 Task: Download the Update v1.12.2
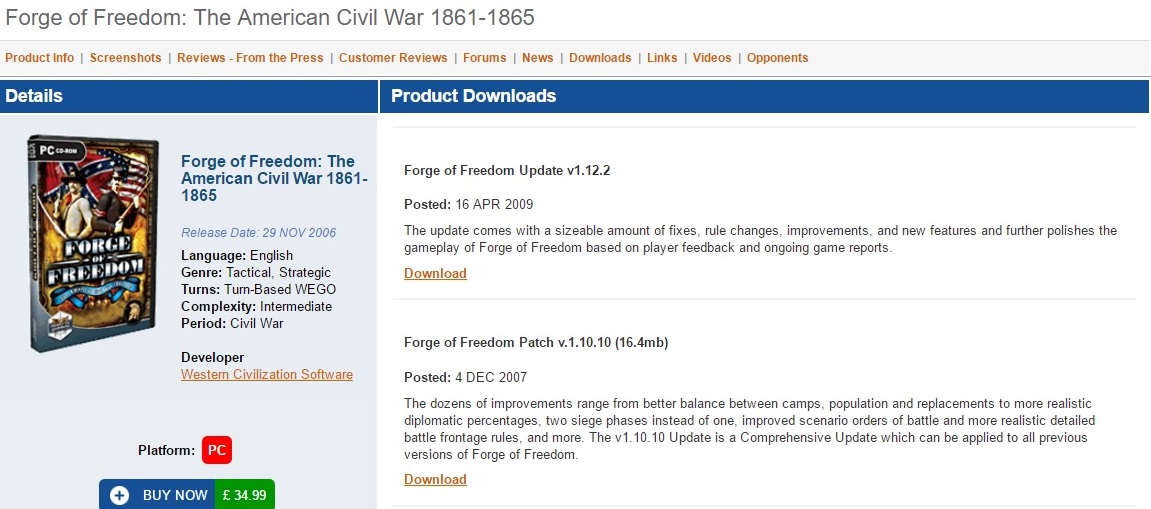tap(435, 273)
